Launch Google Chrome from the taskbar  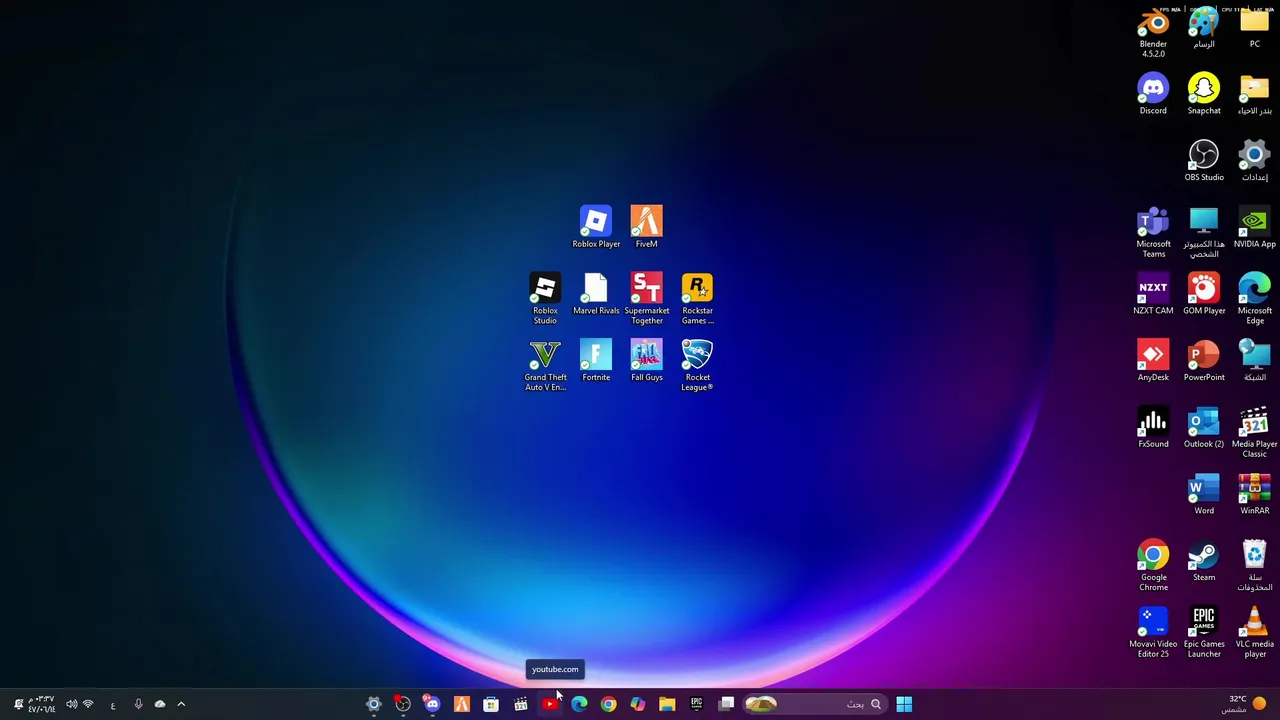[x=608, y=704]
